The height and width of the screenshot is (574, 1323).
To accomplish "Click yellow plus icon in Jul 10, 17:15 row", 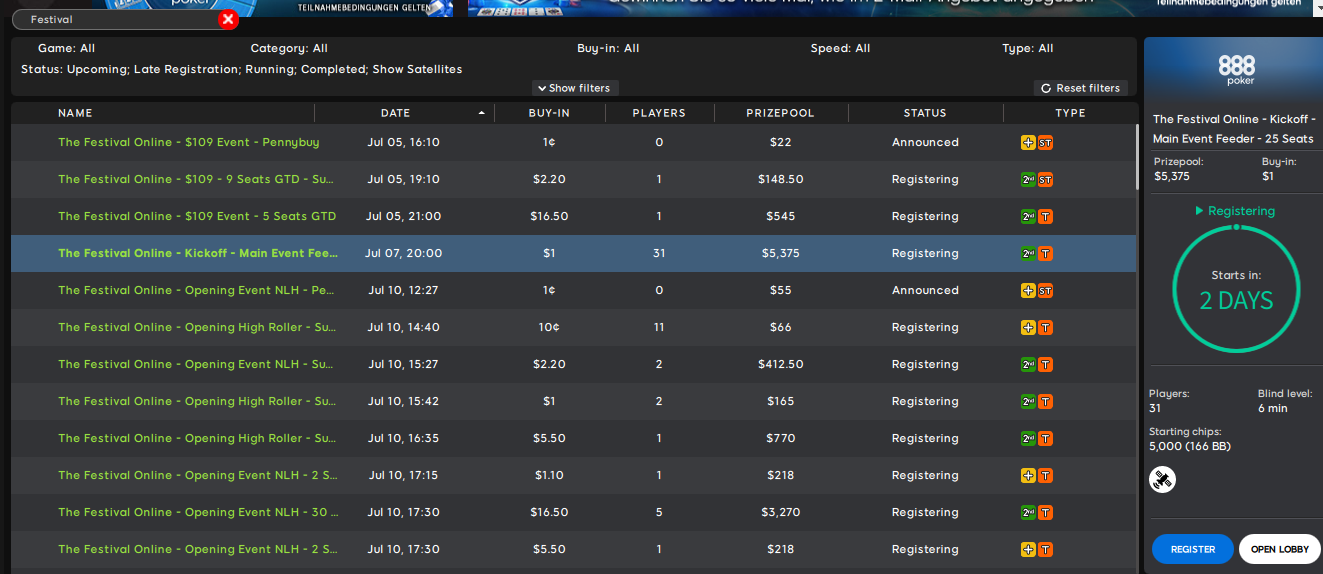I will coord(1028,476).
